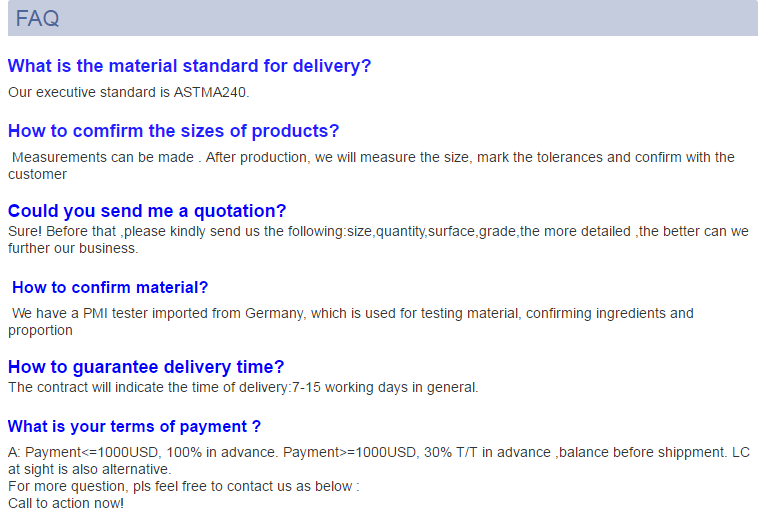Click "LC at sight is also alternative" text
The width and height of the screenshot is (763, 532).
click(90, 469)
